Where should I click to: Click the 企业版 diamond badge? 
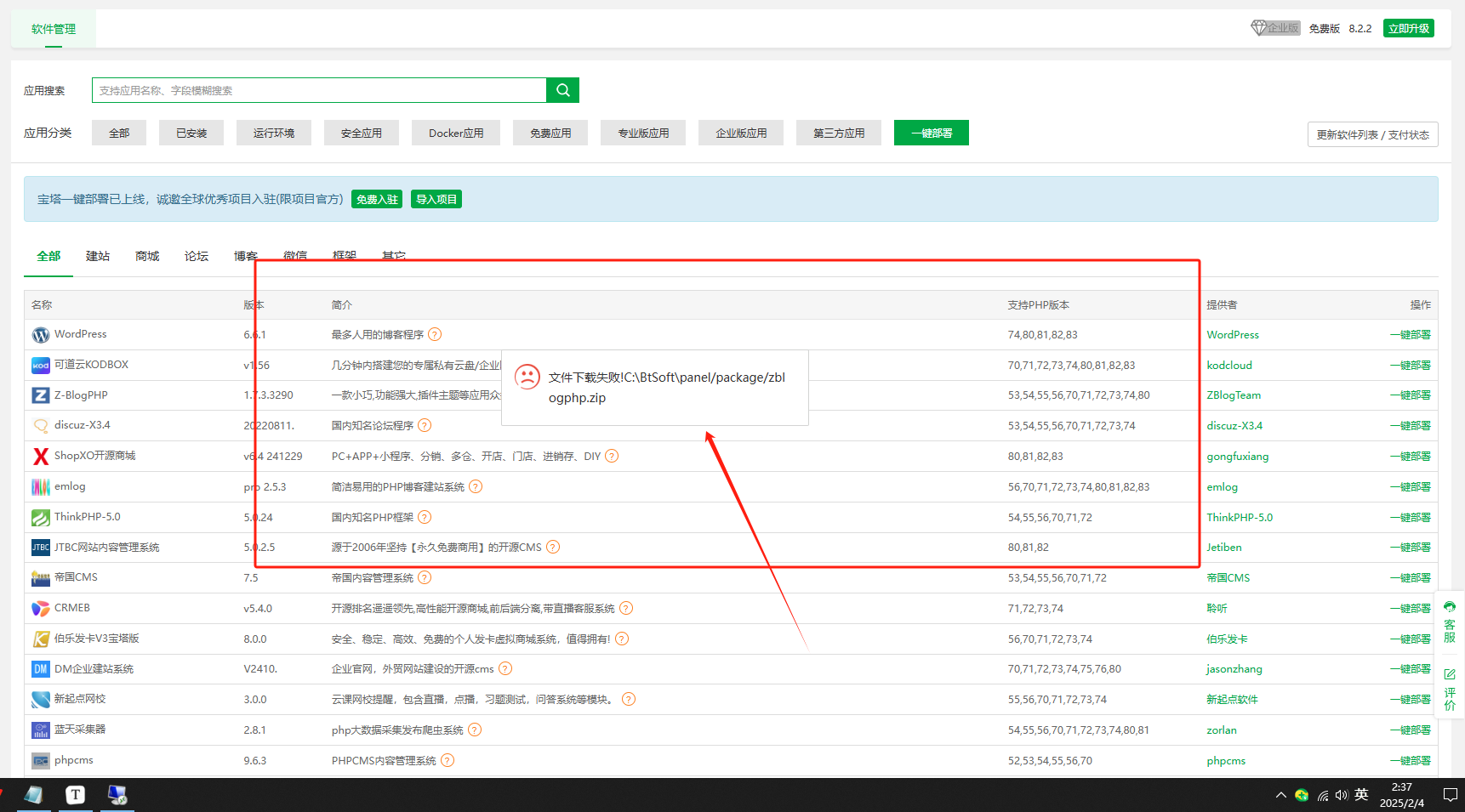(x=1275, y=28)
